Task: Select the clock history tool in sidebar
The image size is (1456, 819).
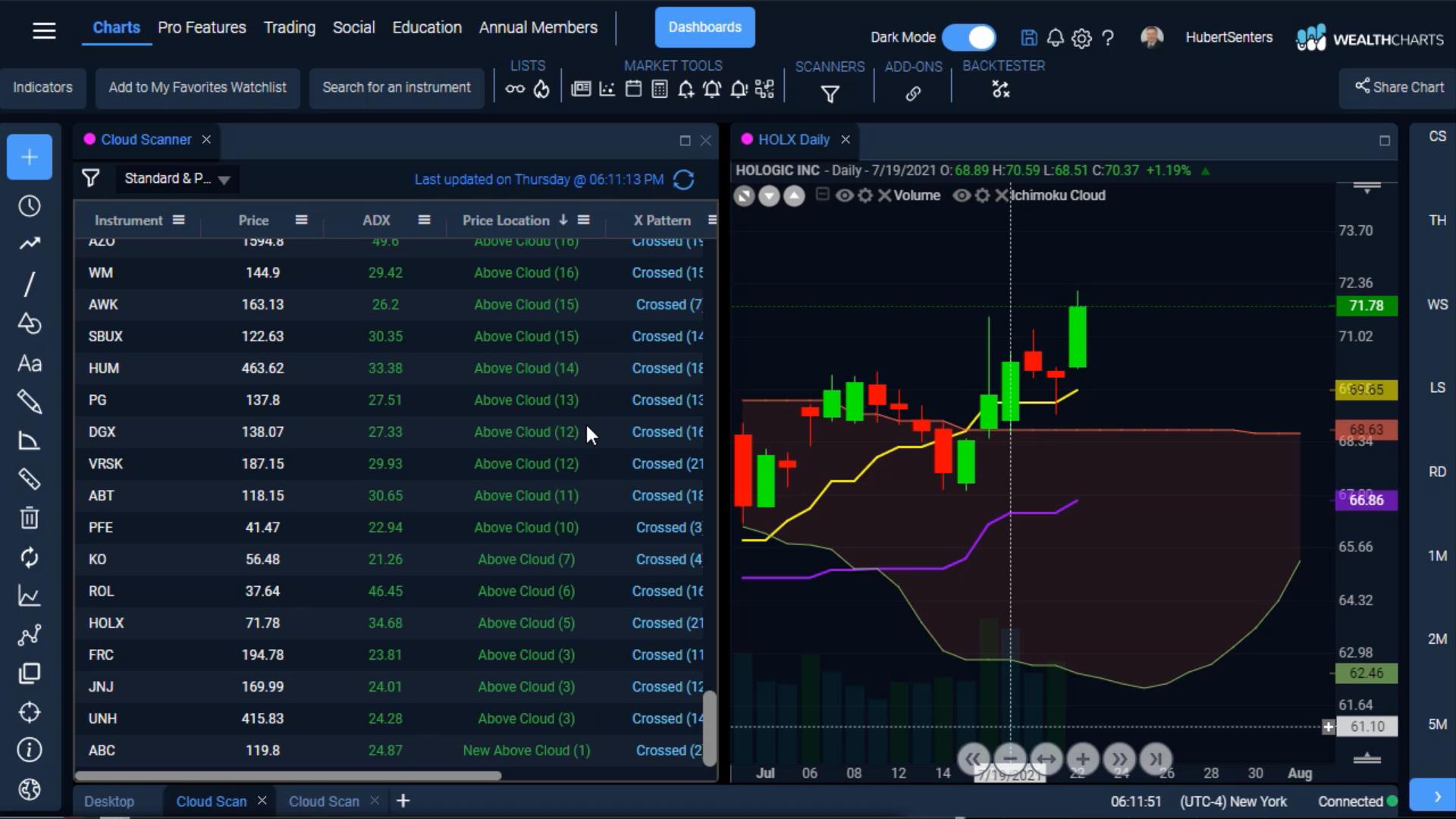Action: point(30,206)
